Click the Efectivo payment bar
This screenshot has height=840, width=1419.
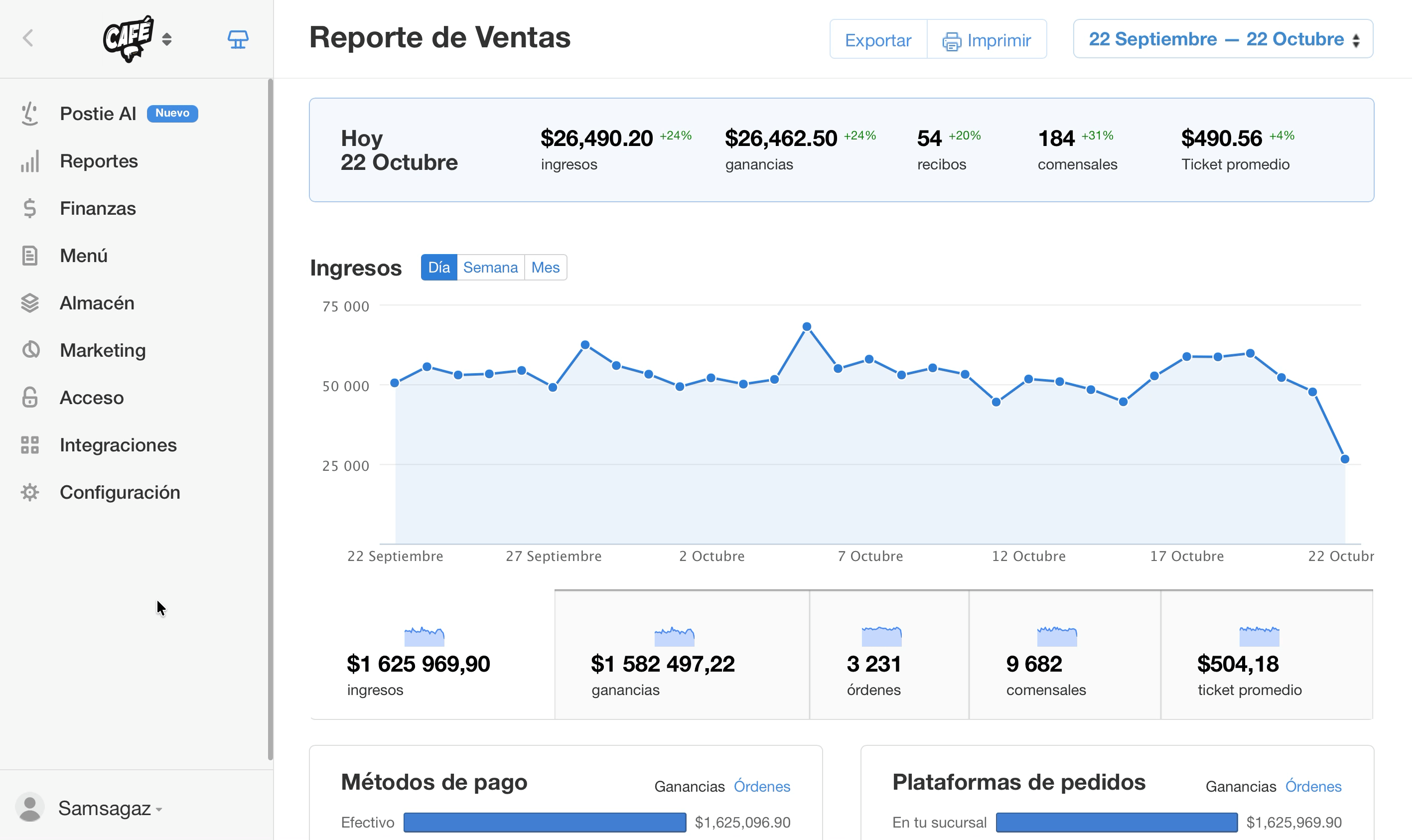545,823
